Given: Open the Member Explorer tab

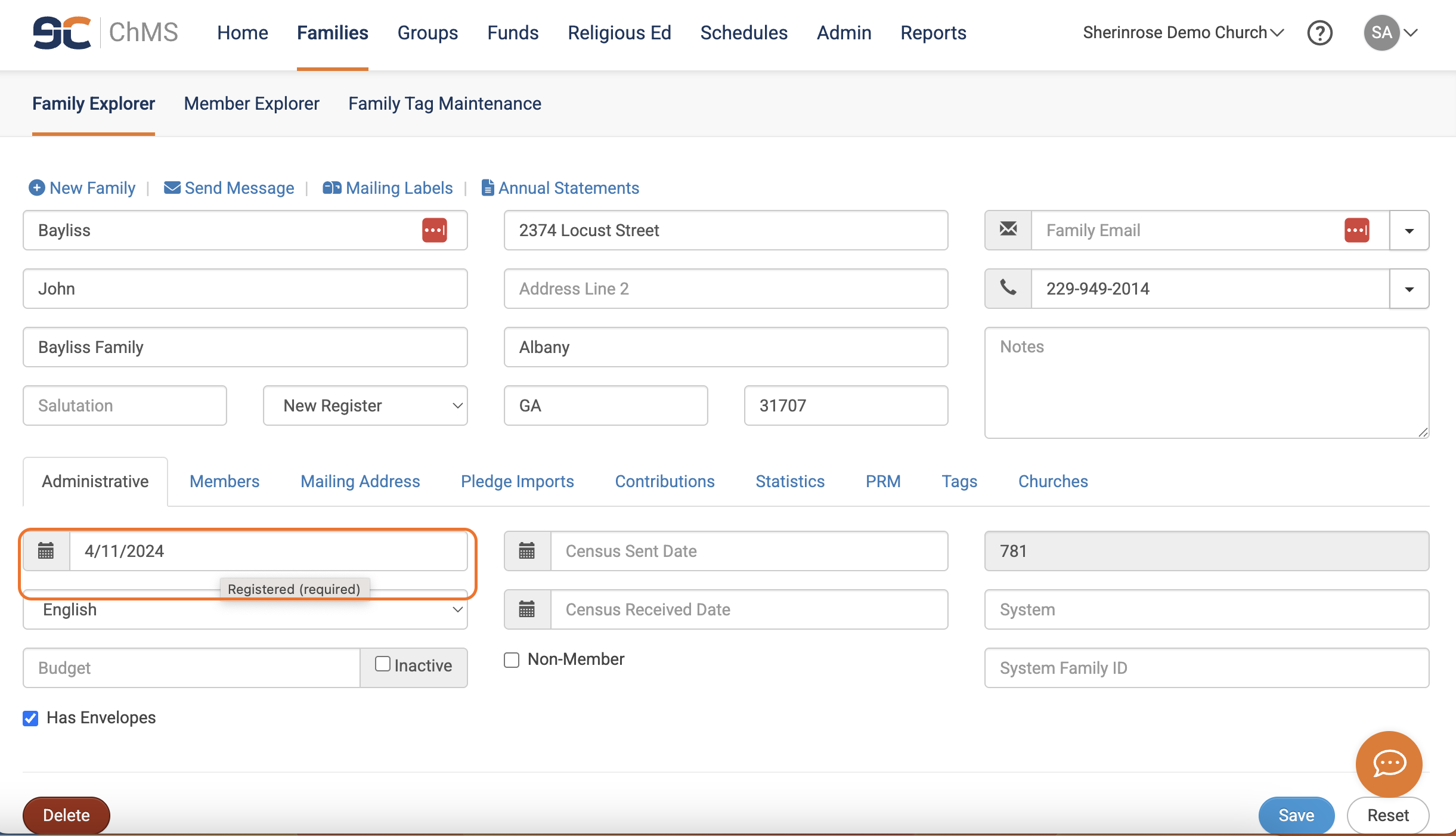Looking at the screenshot, I should pyautogui.click(x=251, y=104).
